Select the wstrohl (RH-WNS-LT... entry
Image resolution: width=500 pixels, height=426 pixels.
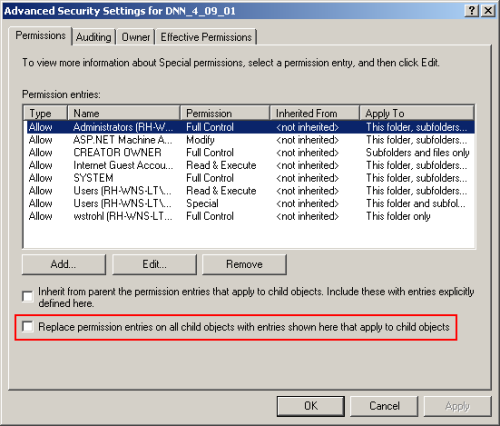pyautogui.click(x=250, y=216)
